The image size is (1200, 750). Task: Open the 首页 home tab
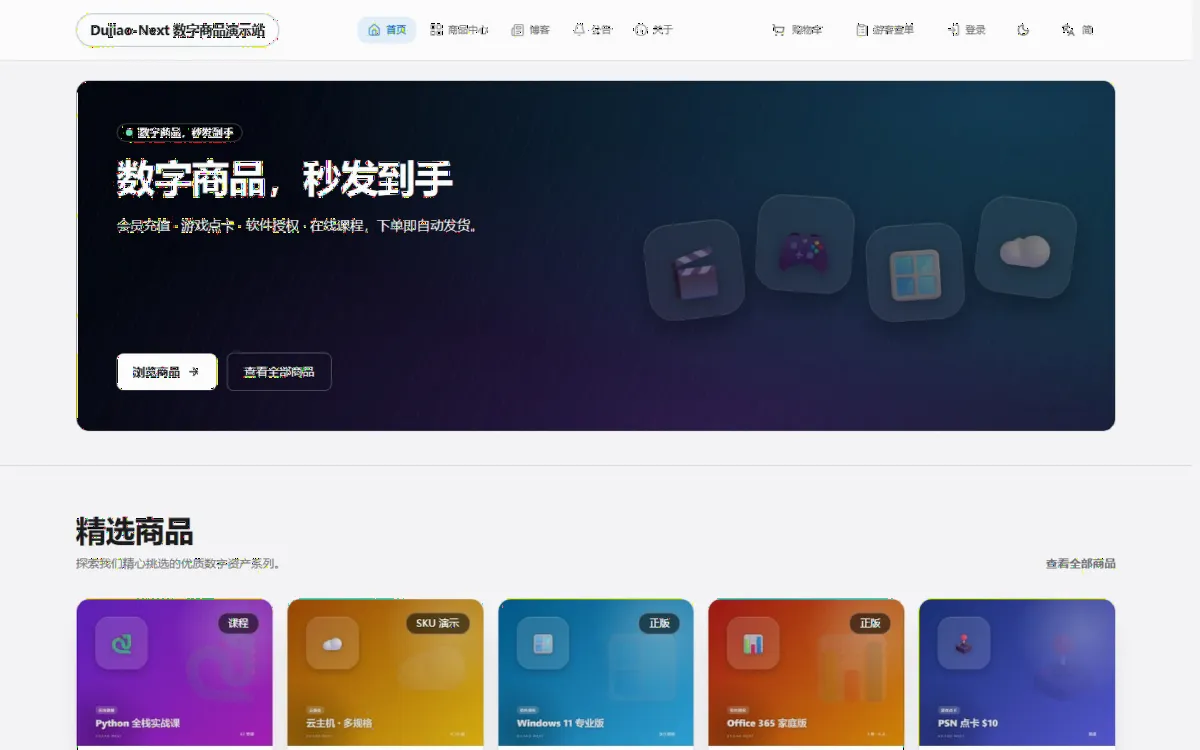pyautogui.click(x=387, y=30)
